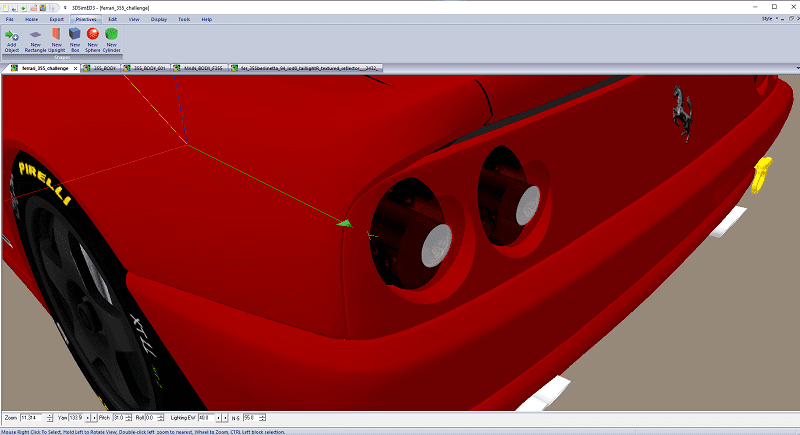Click the folder quick access toolbar icon

(34, 8)
